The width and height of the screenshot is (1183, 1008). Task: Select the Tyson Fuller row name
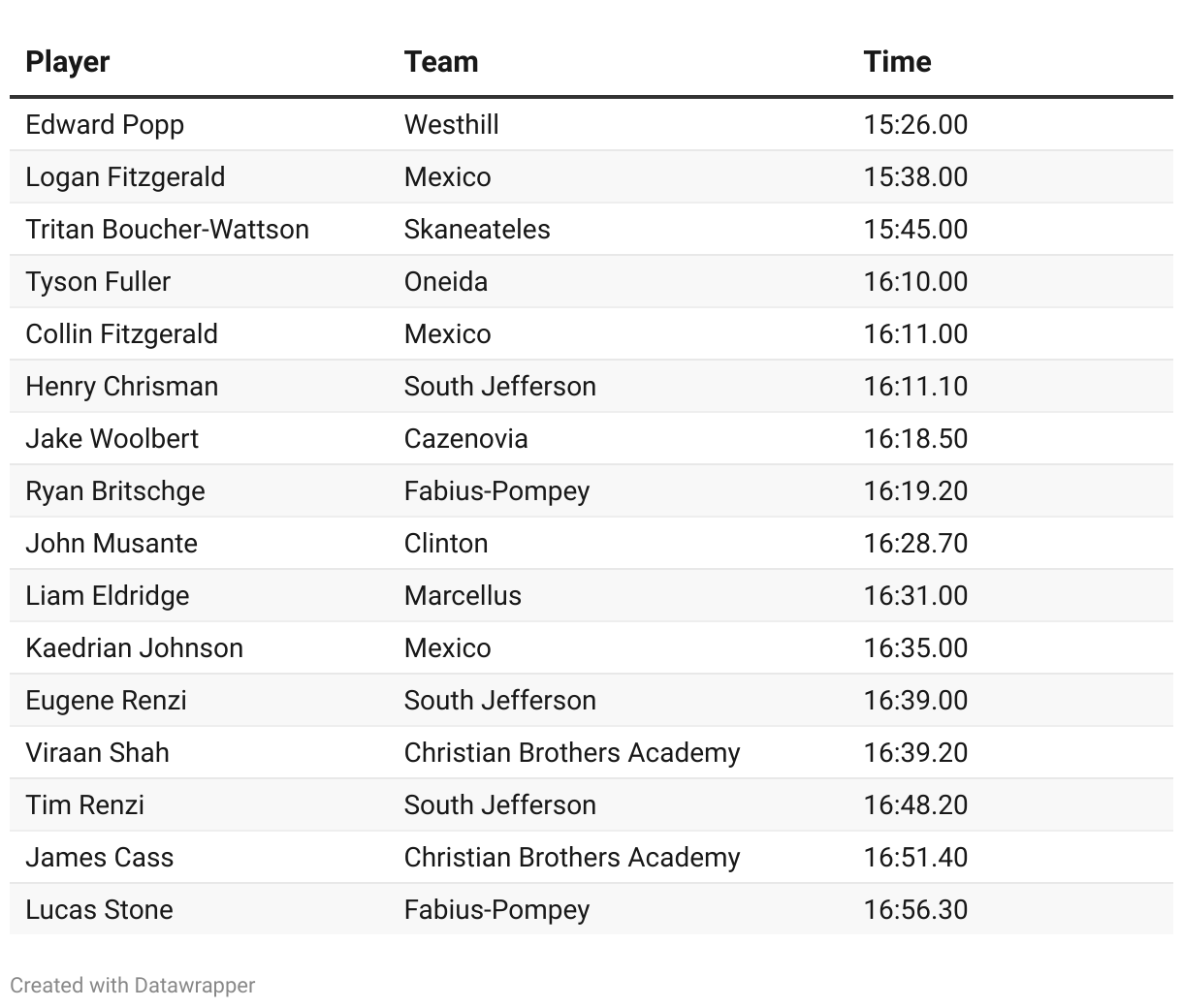[x=98, y=282]
